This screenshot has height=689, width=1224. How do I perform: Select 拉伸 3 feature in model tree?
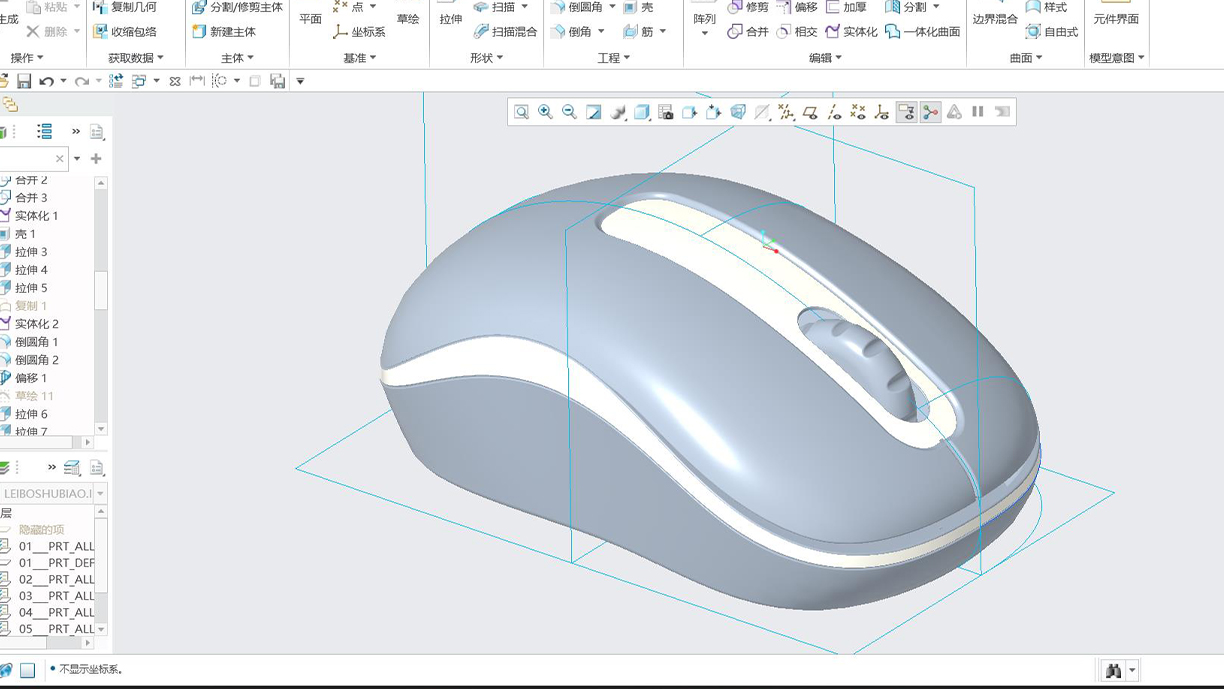pos(24,252)
